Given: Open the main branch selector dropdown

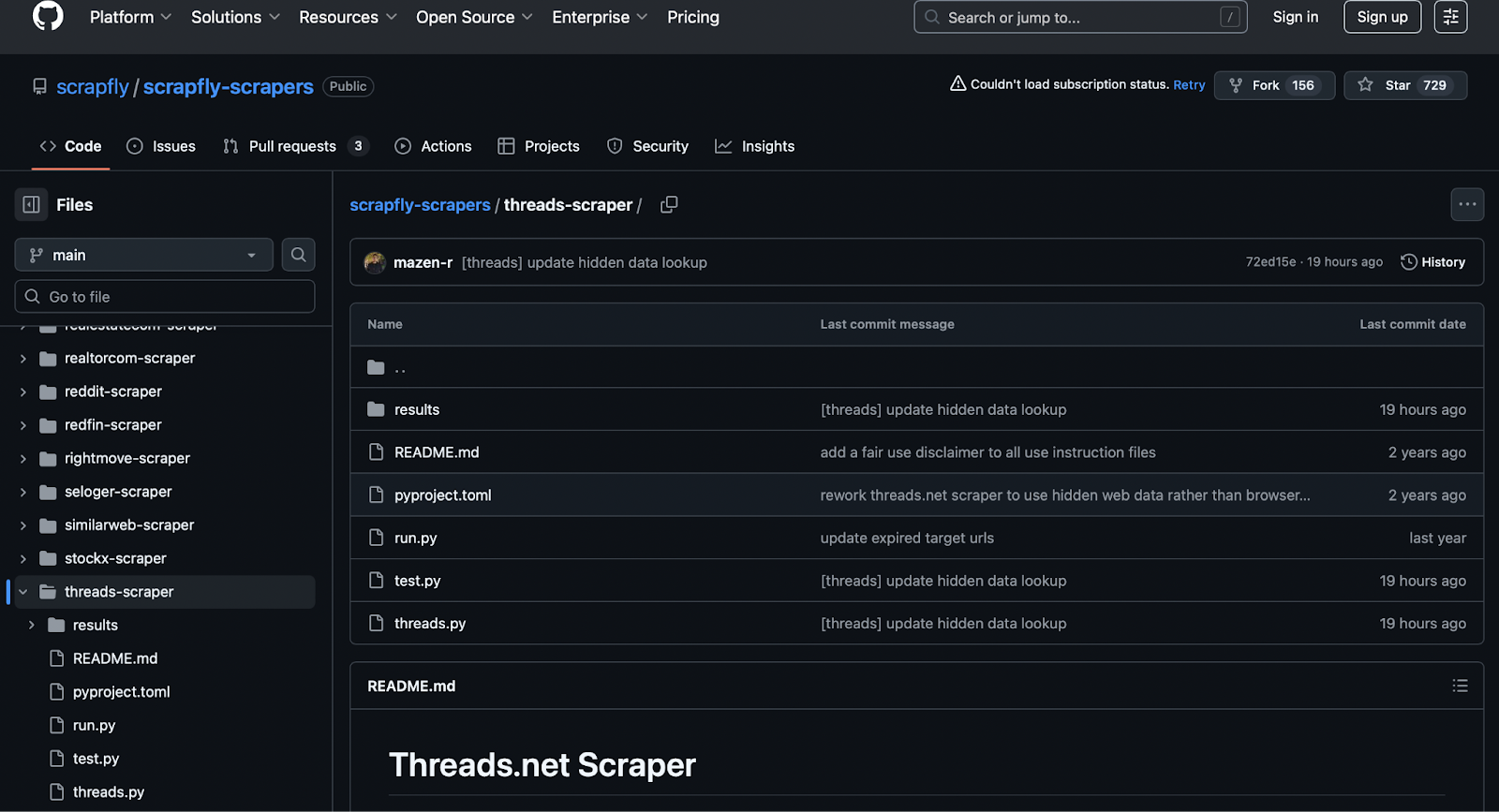Looking at the screenshot, I should click(x=143, y=255).
